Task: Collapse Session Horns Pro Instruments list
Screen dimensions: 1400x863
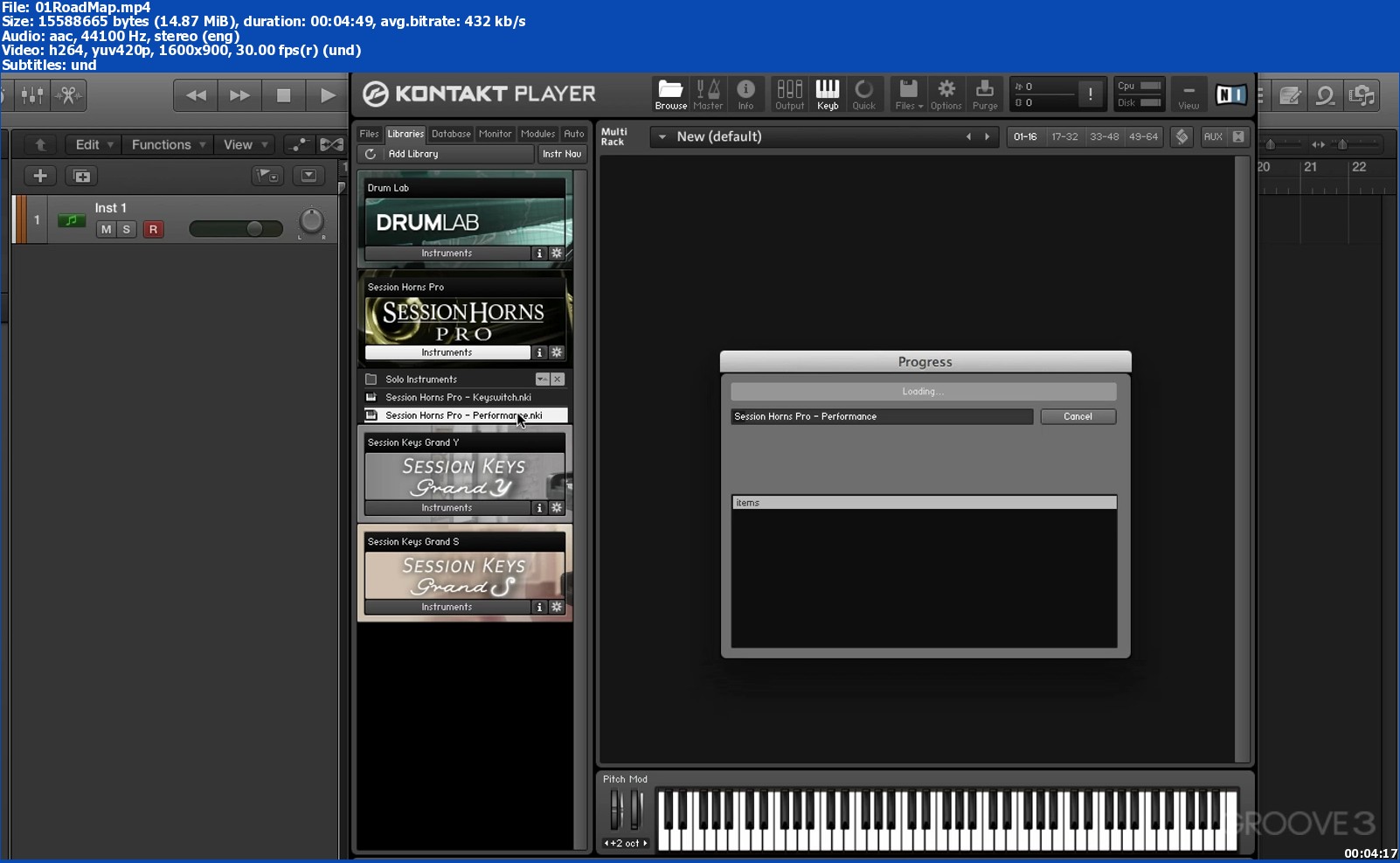Action: coord(447,352)
